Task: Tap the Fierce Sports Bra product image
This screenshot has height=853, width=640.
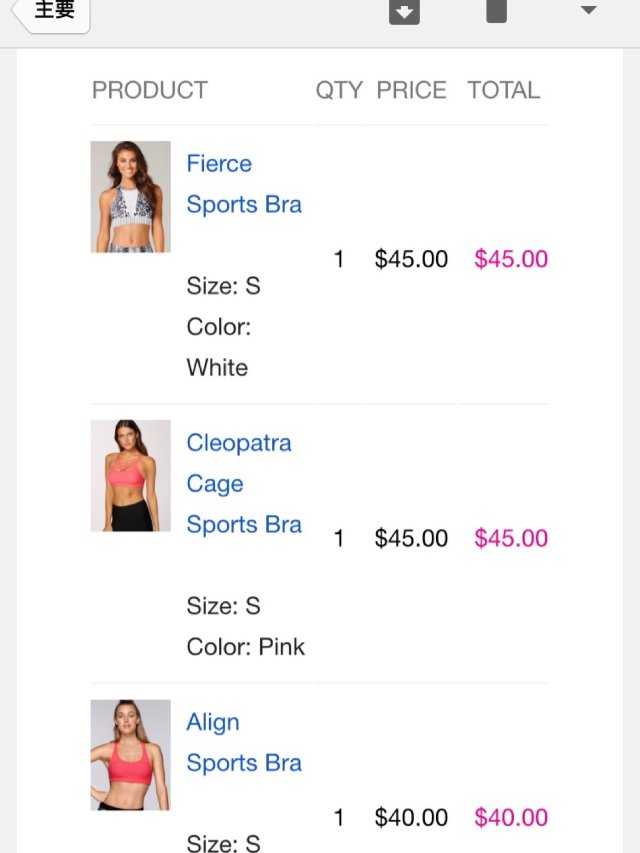Action: pos(130,196)
